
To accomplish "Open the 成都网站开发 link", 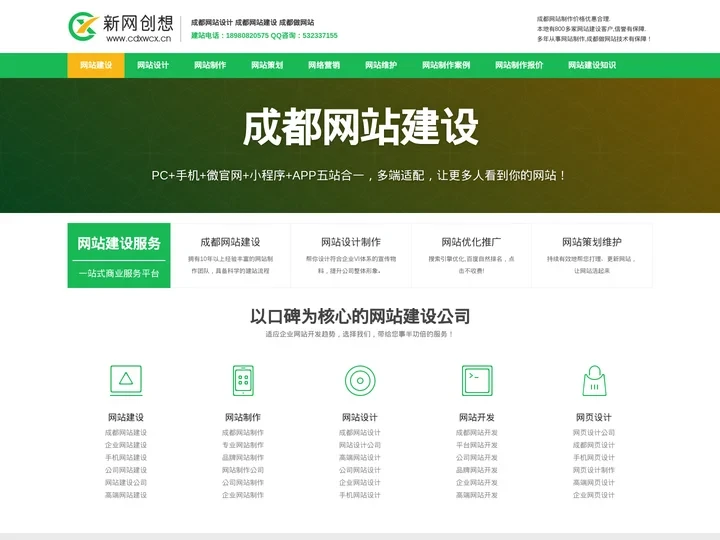I will coord(477,433).
